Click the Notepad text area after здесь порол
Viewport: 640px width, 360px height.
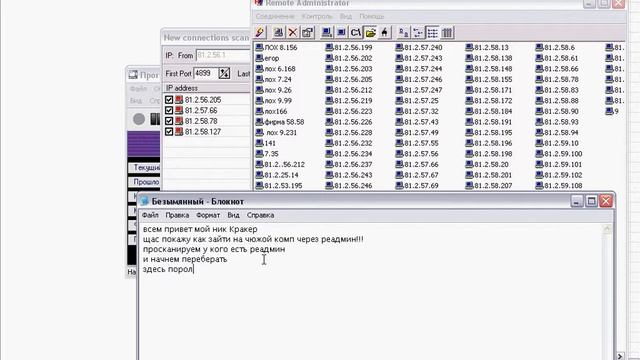(x=194, y=269)
